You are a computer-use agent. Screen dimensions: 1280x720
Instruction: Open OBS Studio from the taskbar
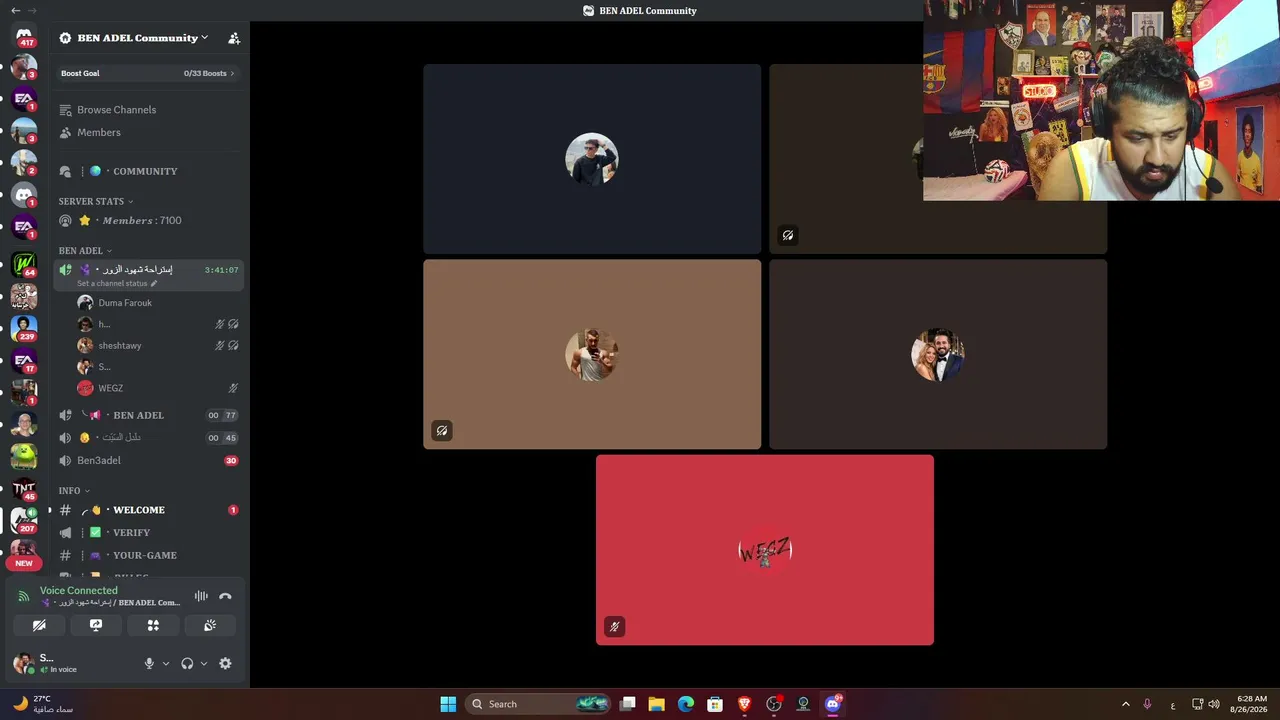click(x=774, y=704)
